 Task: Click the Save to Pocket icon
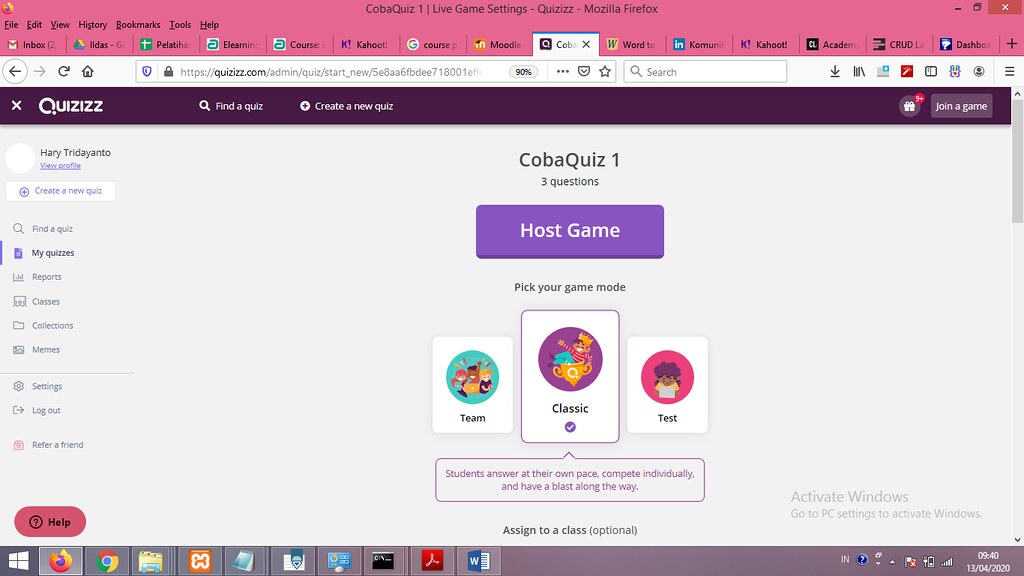point(584,71)
